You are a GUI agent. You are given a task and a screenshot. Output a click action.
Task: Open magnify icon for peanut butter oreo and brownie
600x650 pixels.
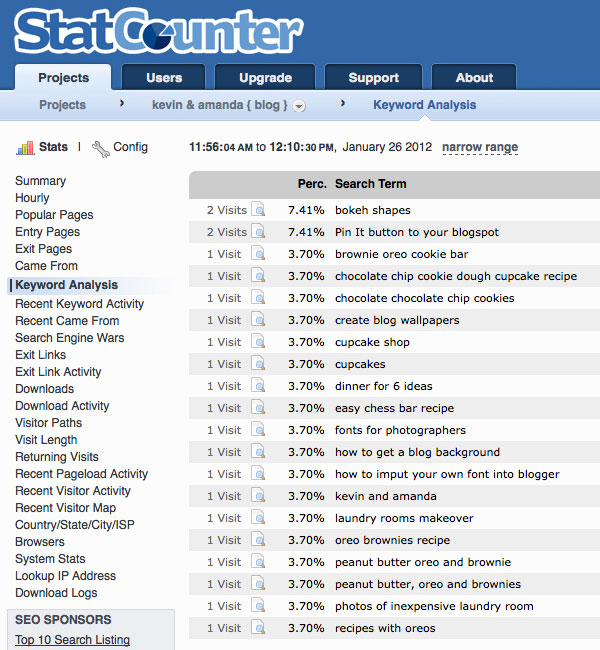click(258, 561)
